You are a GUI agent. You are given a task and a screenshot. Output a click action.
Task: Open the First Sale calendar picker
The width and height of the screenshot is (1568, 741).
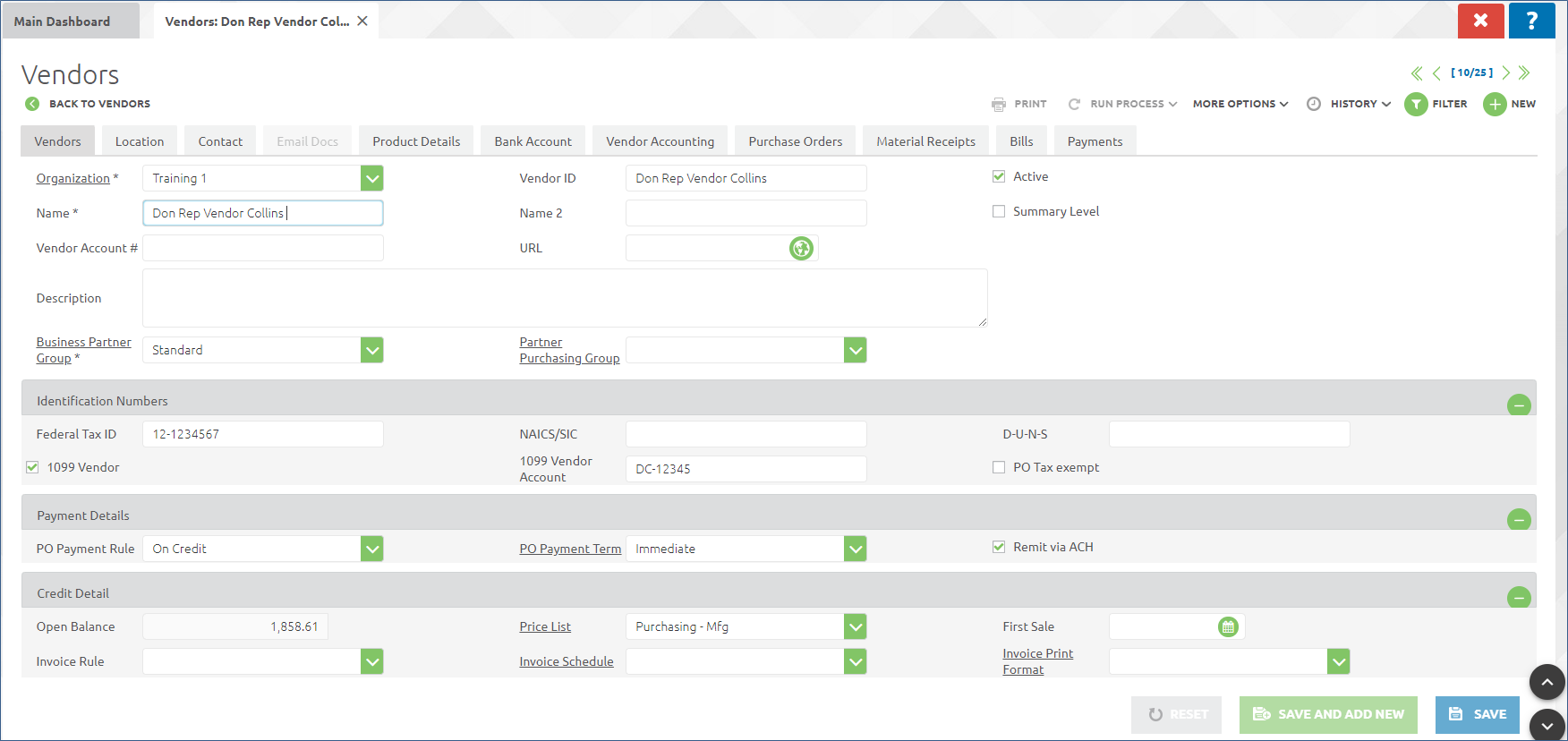(1228, 627)
